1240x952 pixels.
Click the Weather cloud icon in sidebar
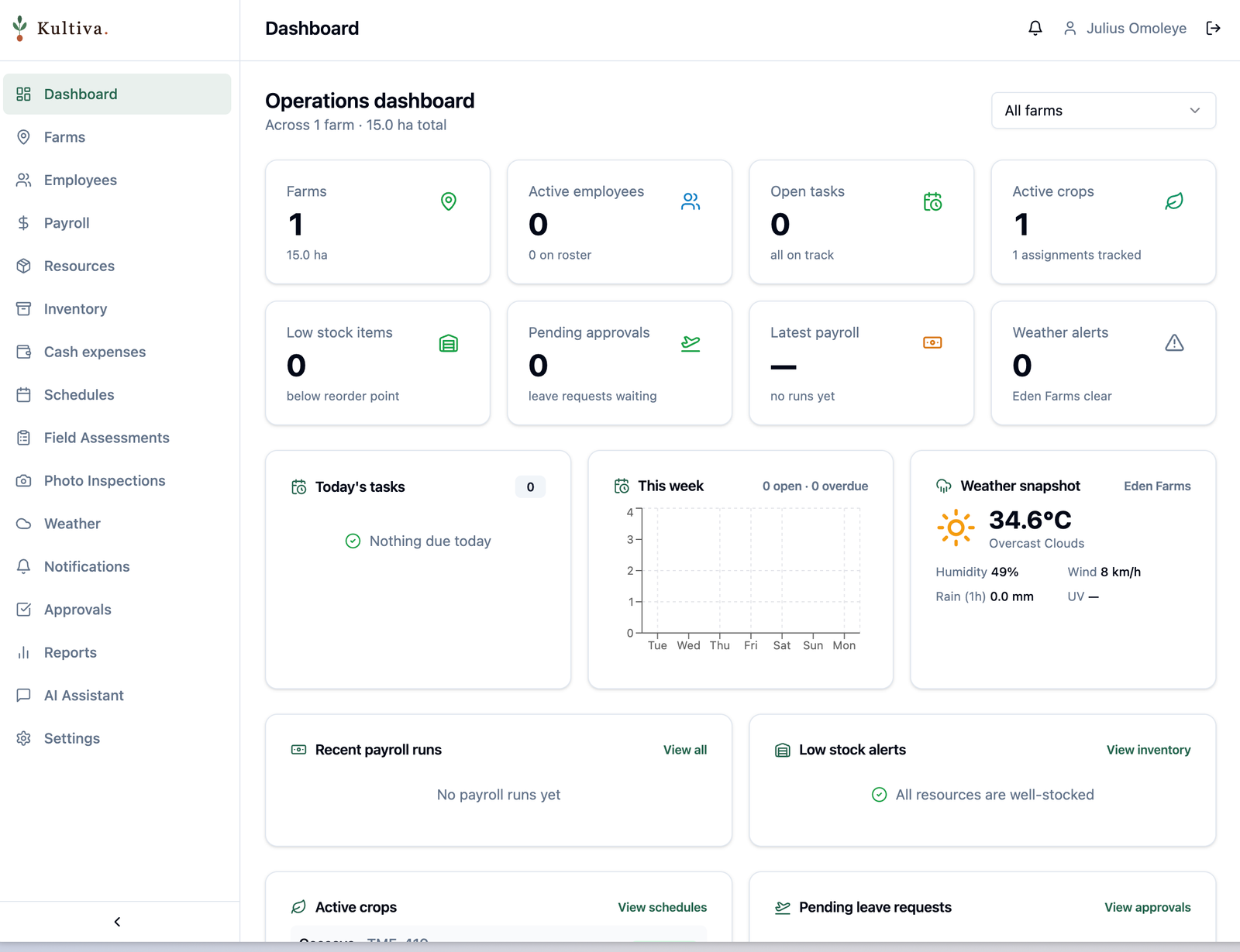(24, 524)
